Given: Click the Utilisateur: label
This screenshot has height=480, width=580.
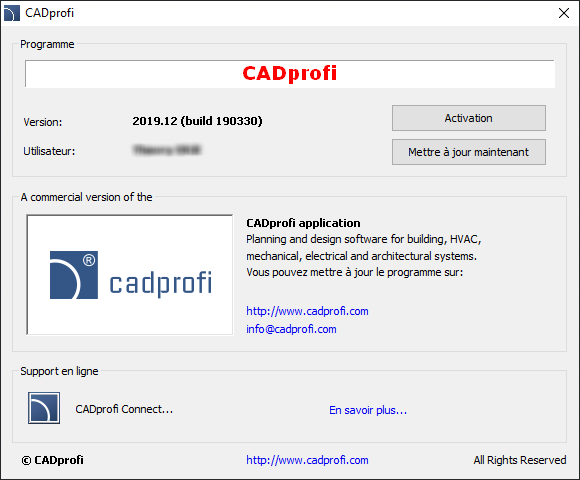Looking at the screenshot, I should pos(49,151).
